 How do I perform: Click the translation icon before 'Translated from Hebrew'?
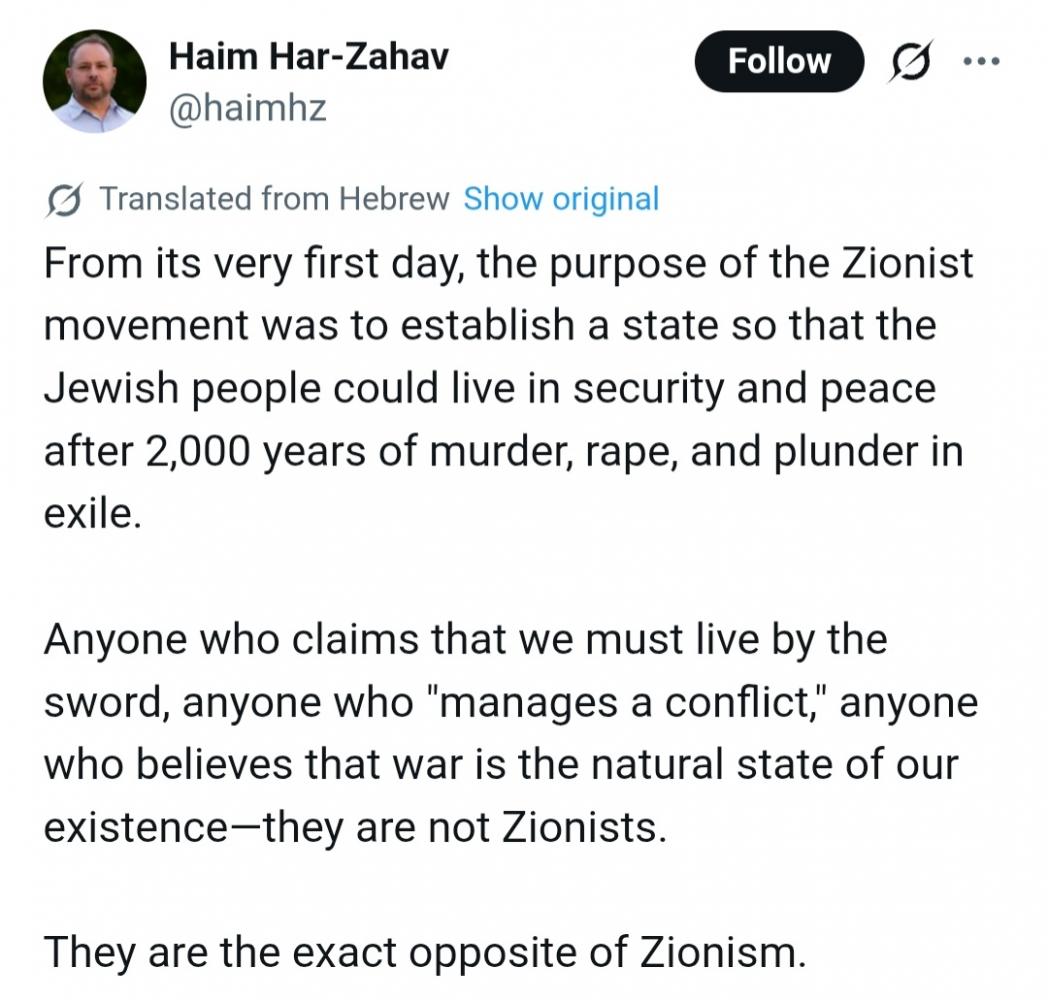64,199
